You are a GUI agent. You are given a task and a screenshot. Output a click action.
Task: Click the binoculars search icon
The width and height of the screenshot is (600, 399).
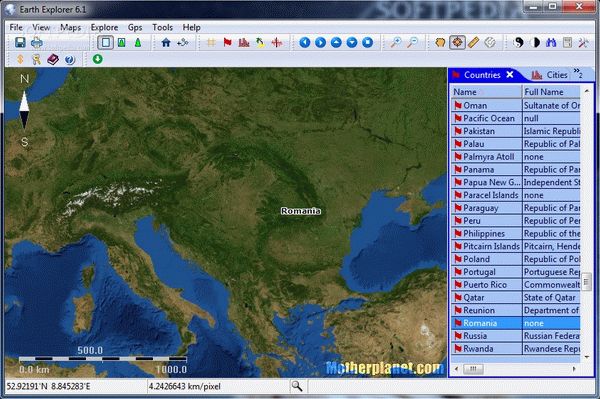551,42
